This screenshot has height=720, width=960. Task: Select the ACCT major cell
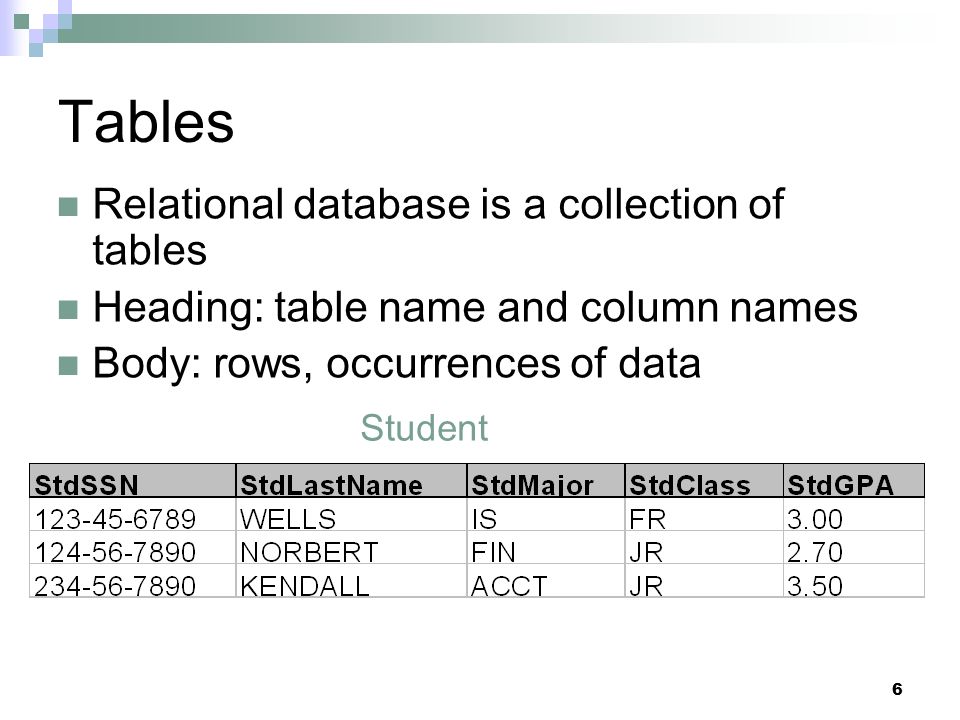pyautogui.click(x=546, y=580)
